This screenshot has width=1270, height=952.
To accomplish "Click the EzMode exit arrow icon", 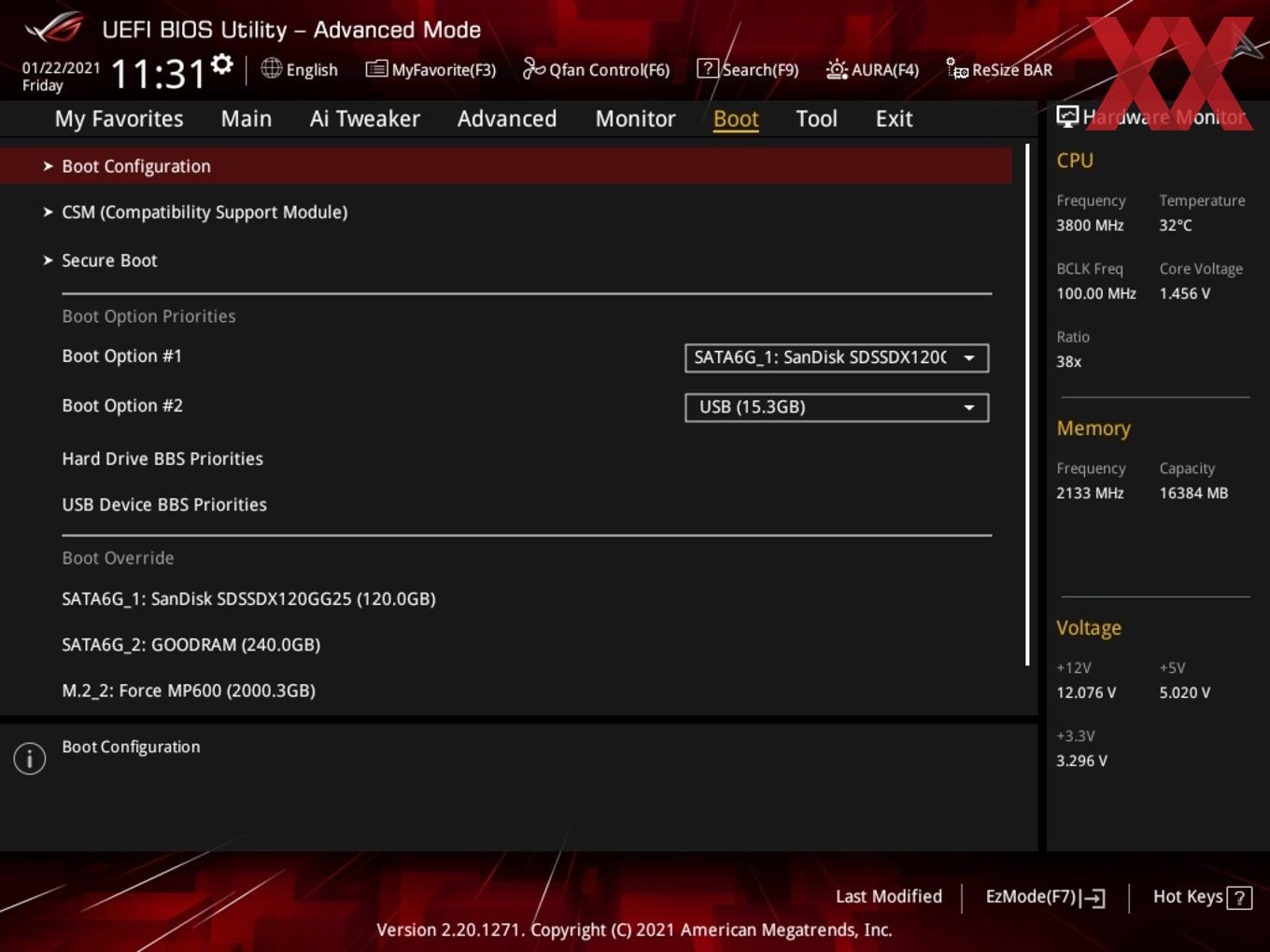I will tap(1093, 898).
